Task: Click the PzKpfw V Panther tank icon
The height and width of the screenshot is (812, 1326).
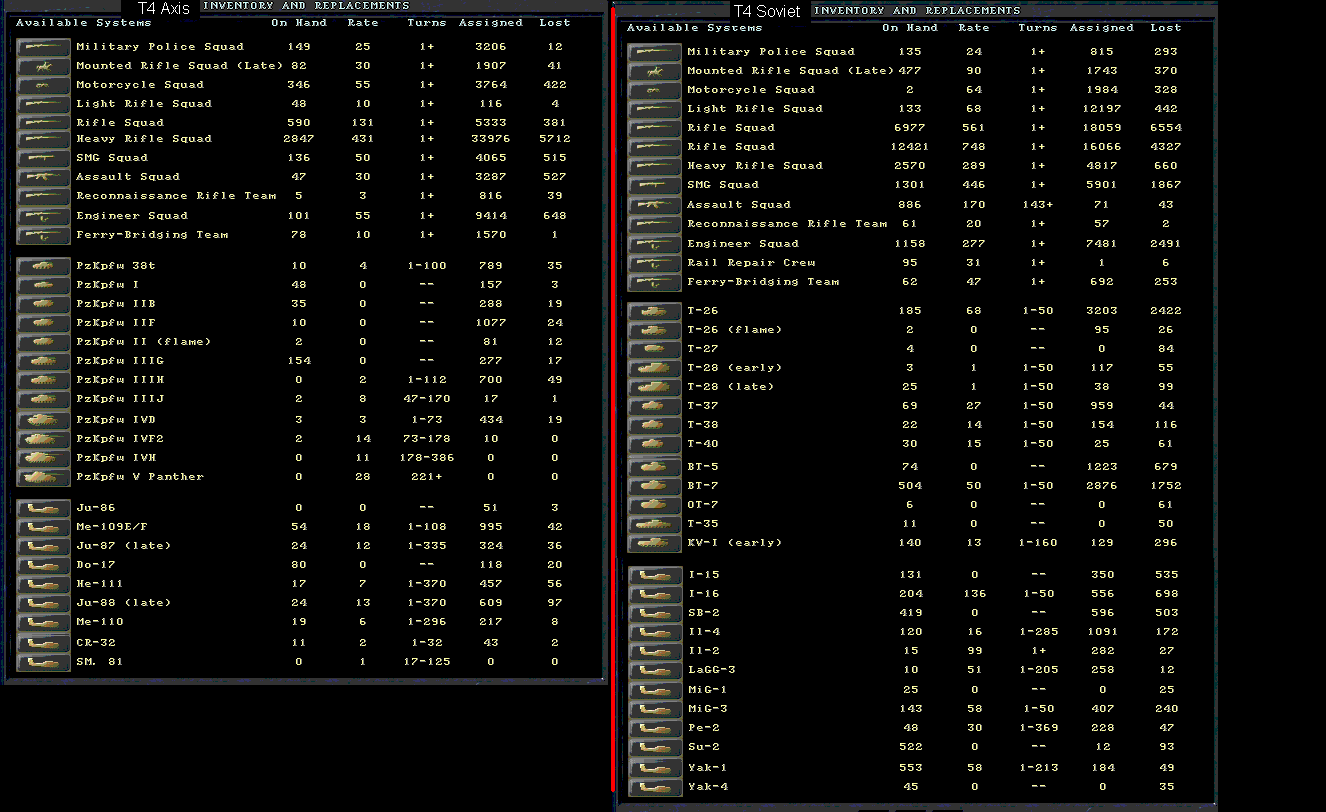Action: [44, 477]
